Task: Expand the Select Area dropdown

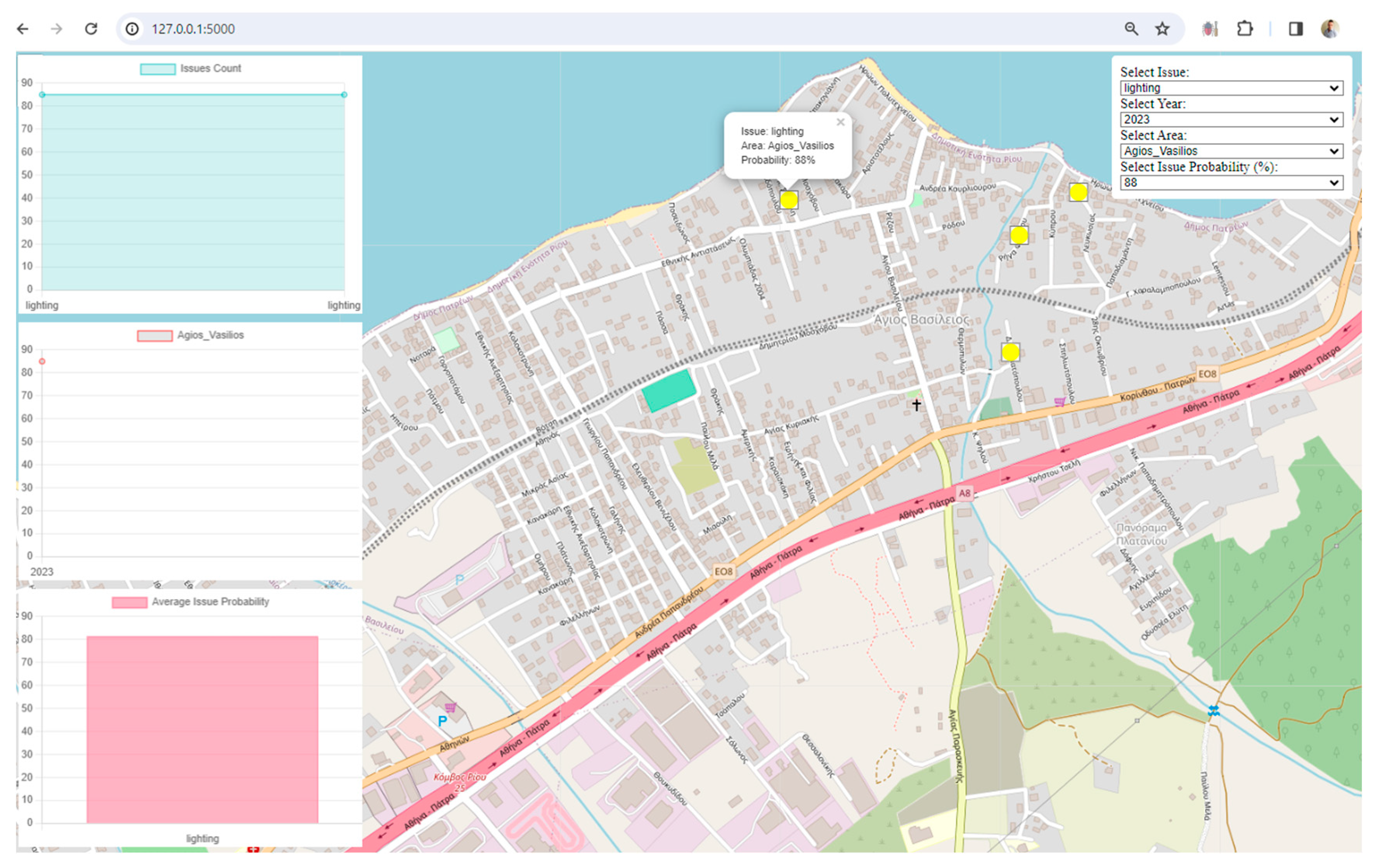Action: point(1231,151)
